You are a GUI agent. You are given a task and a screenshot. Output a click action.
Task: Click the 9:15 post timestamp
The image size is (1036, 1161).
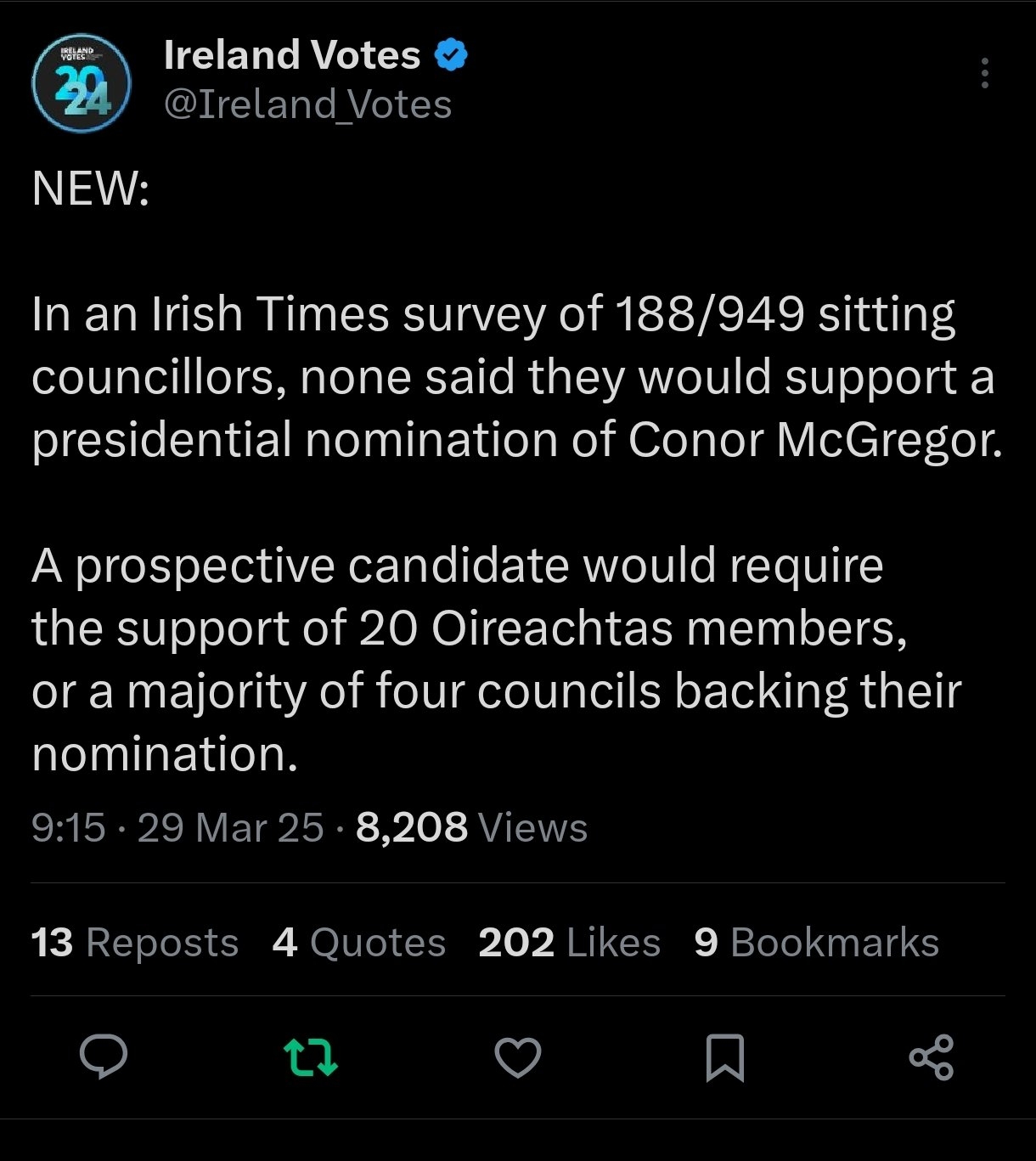coord(68,827)
